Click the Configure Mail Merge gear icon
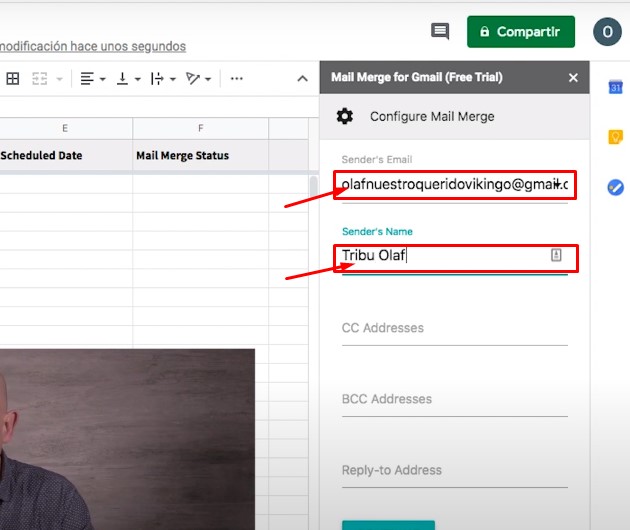630x530 pixels. pos(344,116)
